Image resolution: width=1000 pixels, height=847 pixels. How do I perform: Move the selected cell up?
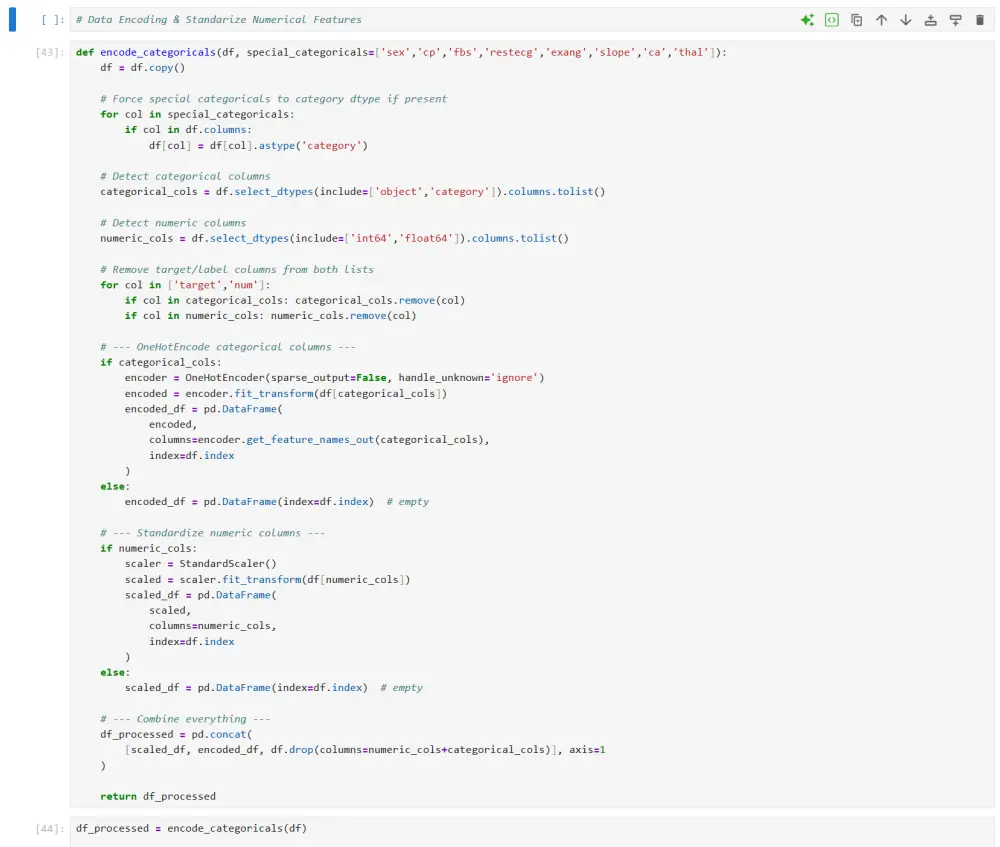coord(882,18)
